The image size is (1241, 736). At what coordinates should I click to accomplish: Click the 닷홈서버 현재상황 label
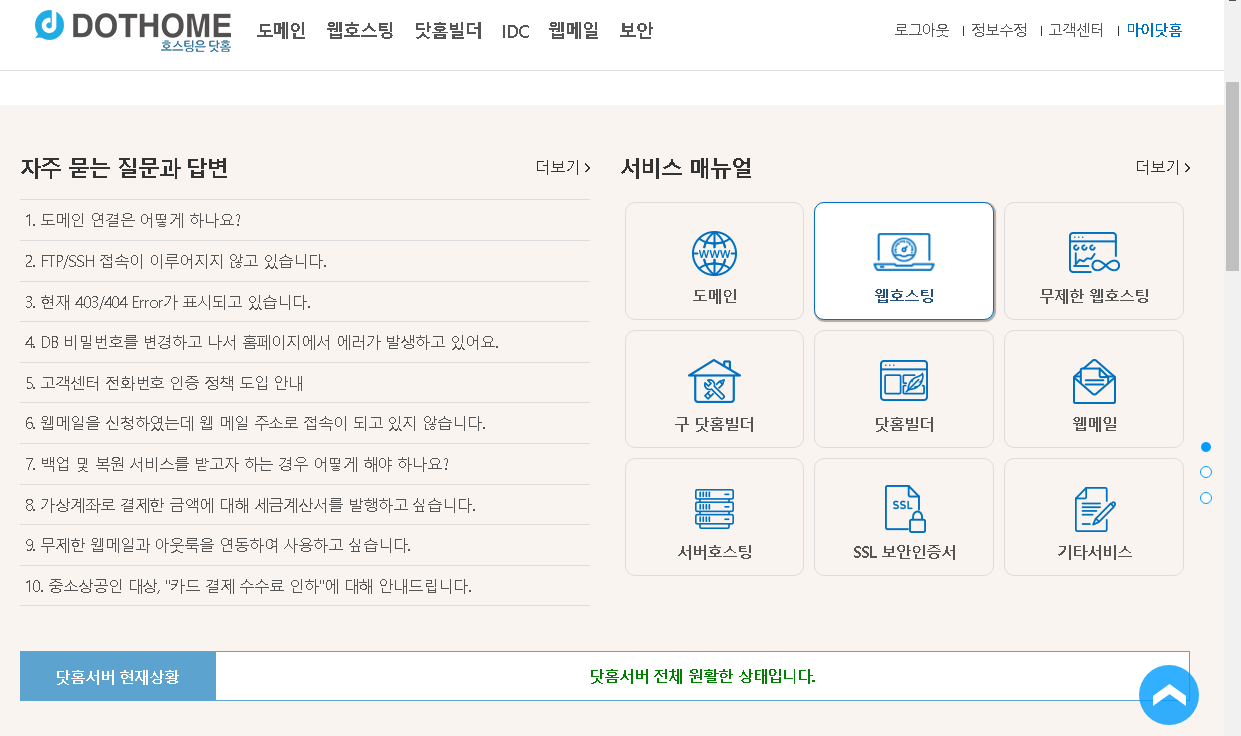point(118,676)
